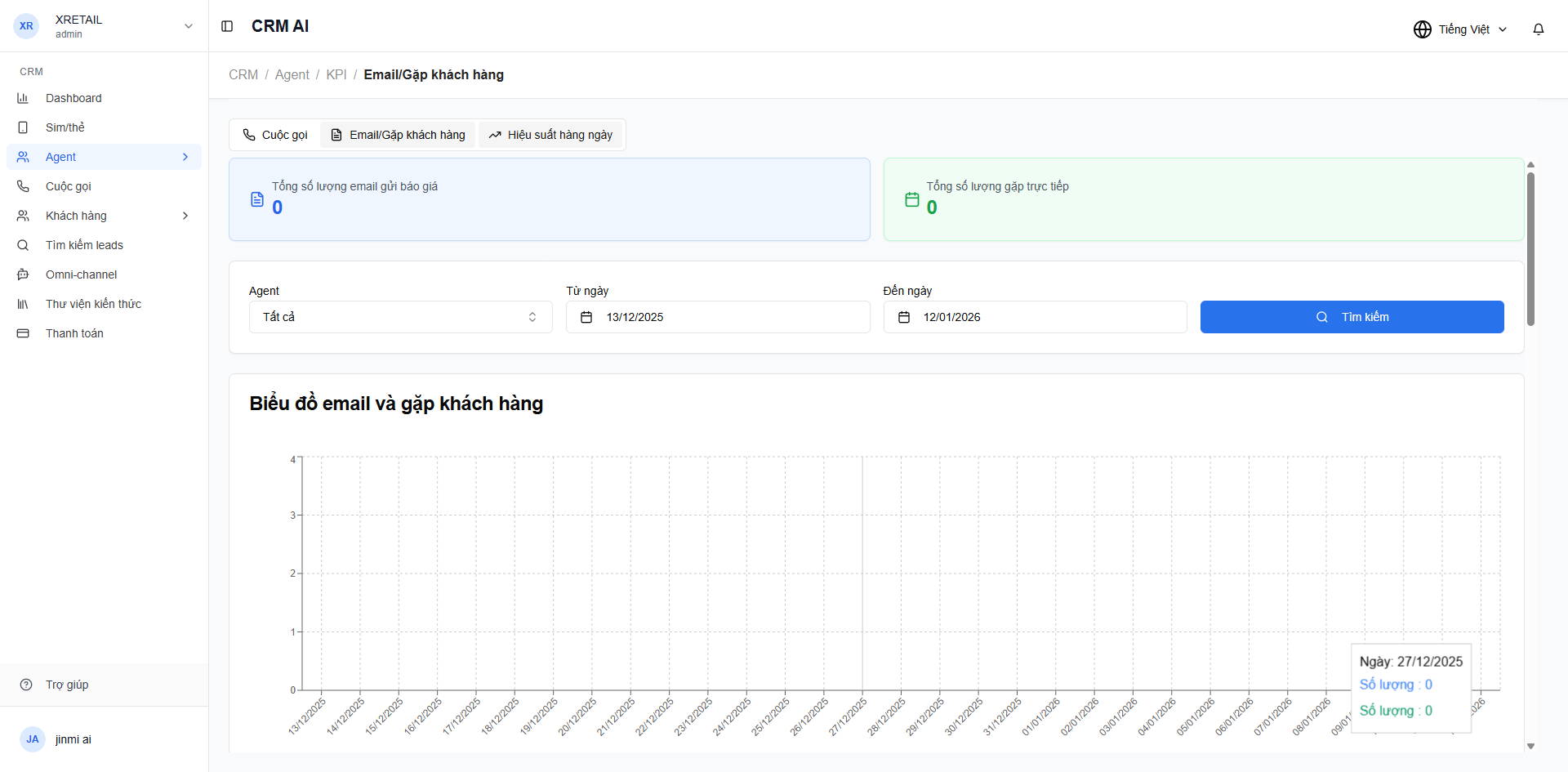Click the Trợ giúp help icon
The height and width of the screenshot is (772, 1568).
point(26,685)
